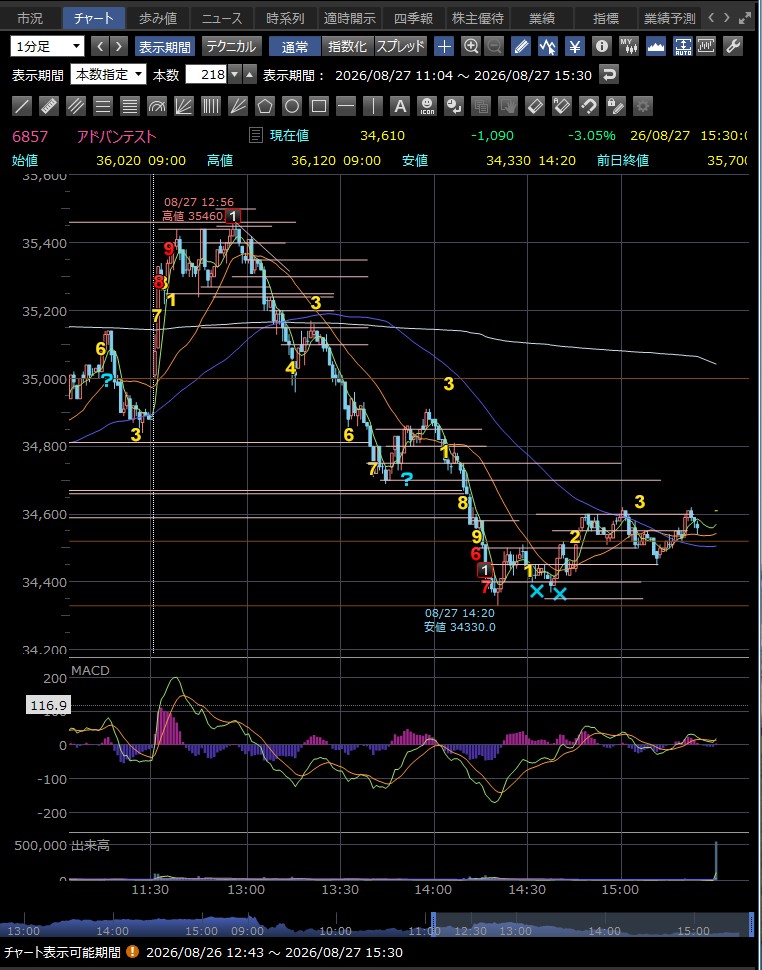The height and width of the screenshot is (970, 762).
Task: Toggle the テクニカル technical indicators button
Action: point(231,46)
